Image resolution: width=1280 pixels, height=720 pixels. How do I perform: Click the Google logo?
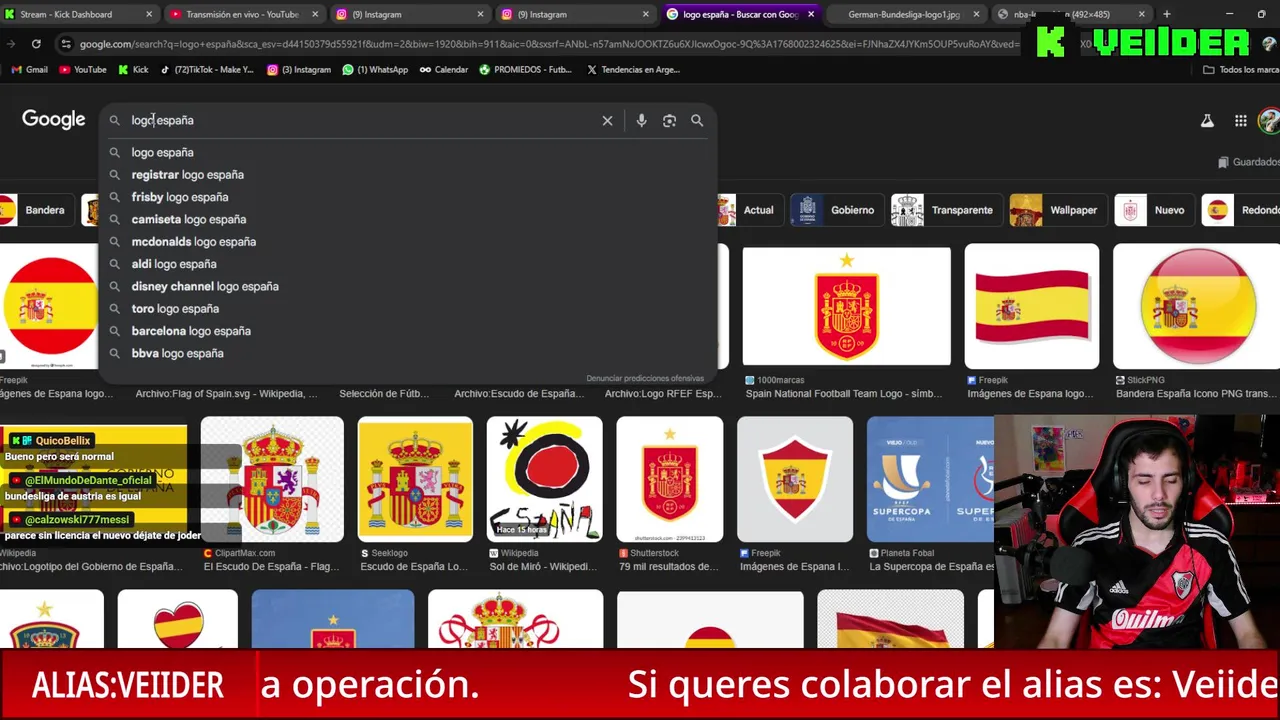coord(54,119)
